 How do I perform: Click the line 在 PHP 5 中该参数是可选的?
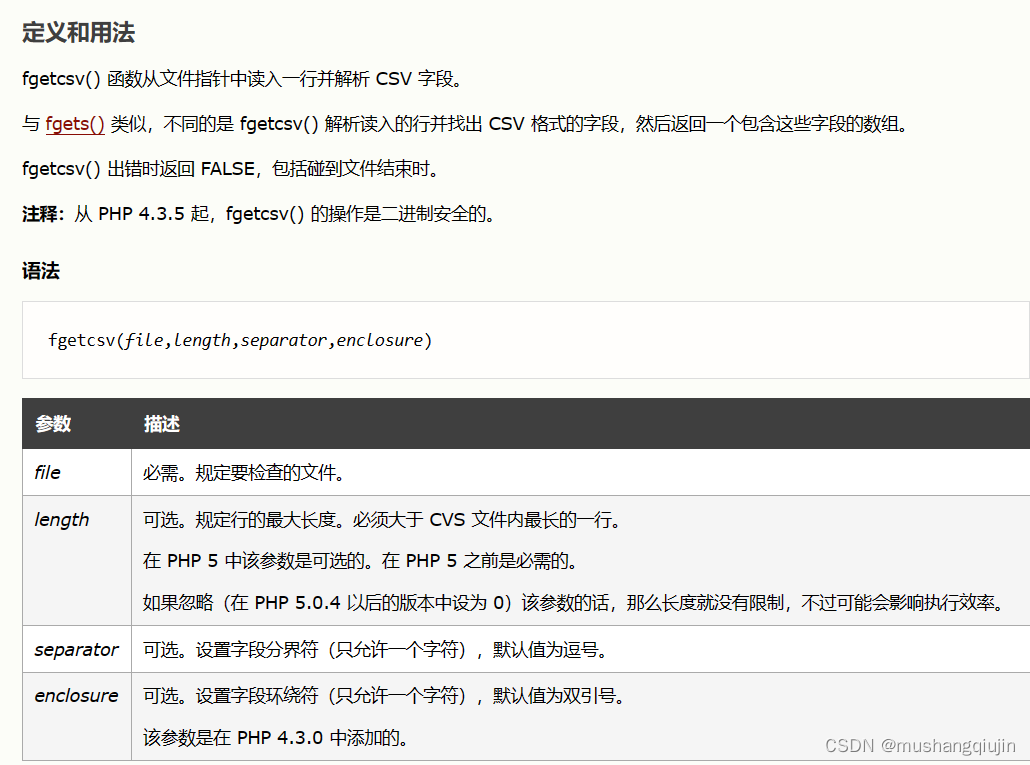point(360,560)
